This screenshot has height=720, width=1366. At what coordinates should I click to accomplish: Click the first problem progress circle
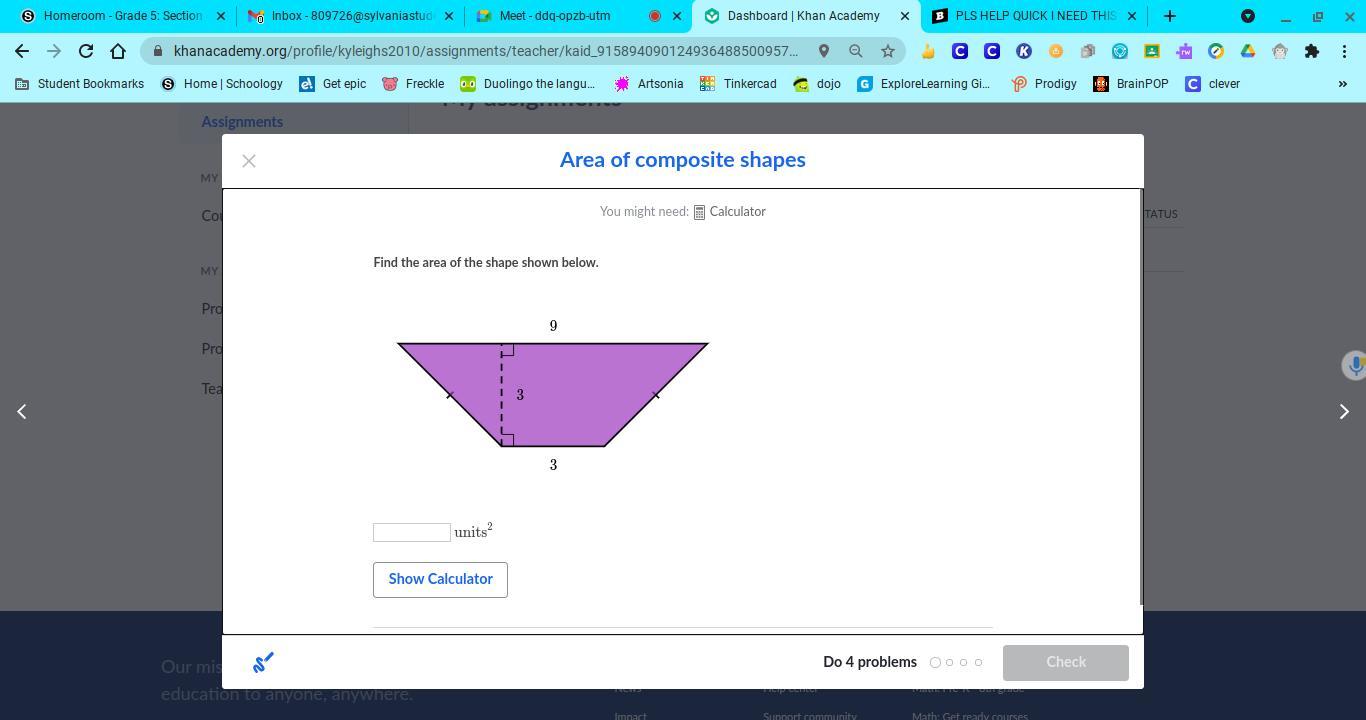click(935, 662)
